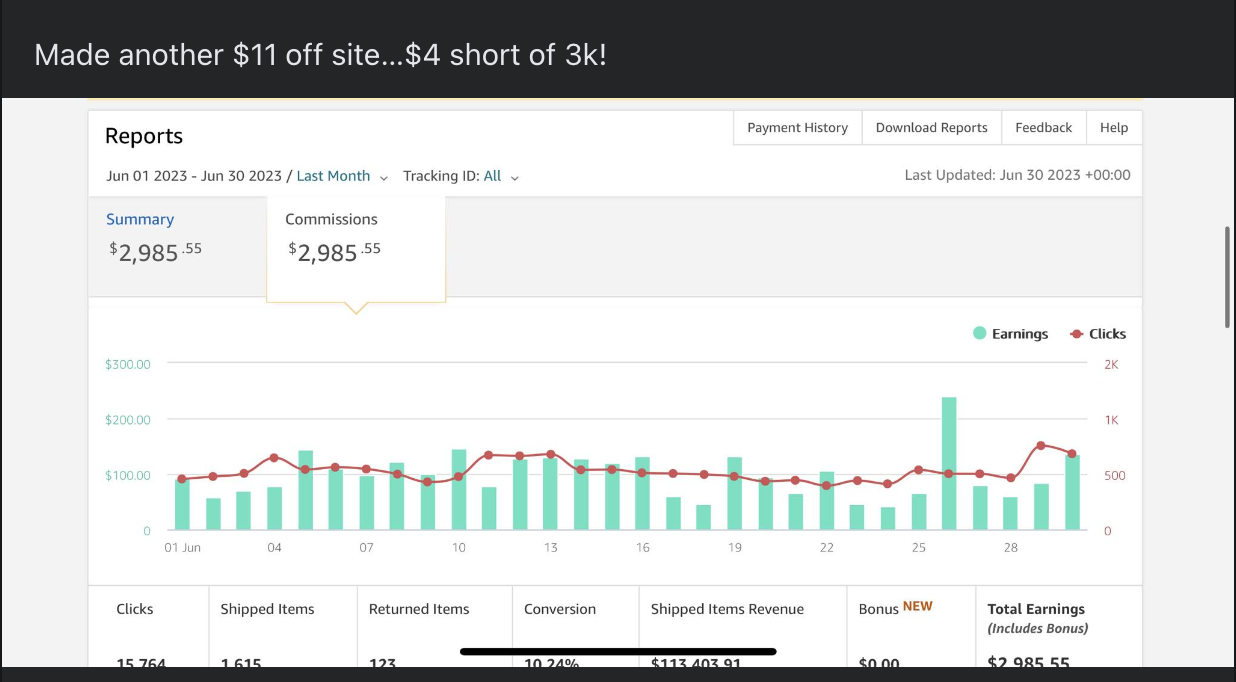The image size is (1236, 682).
Task: Click the Total Earnings column header
Action: tap(1036, 609)
